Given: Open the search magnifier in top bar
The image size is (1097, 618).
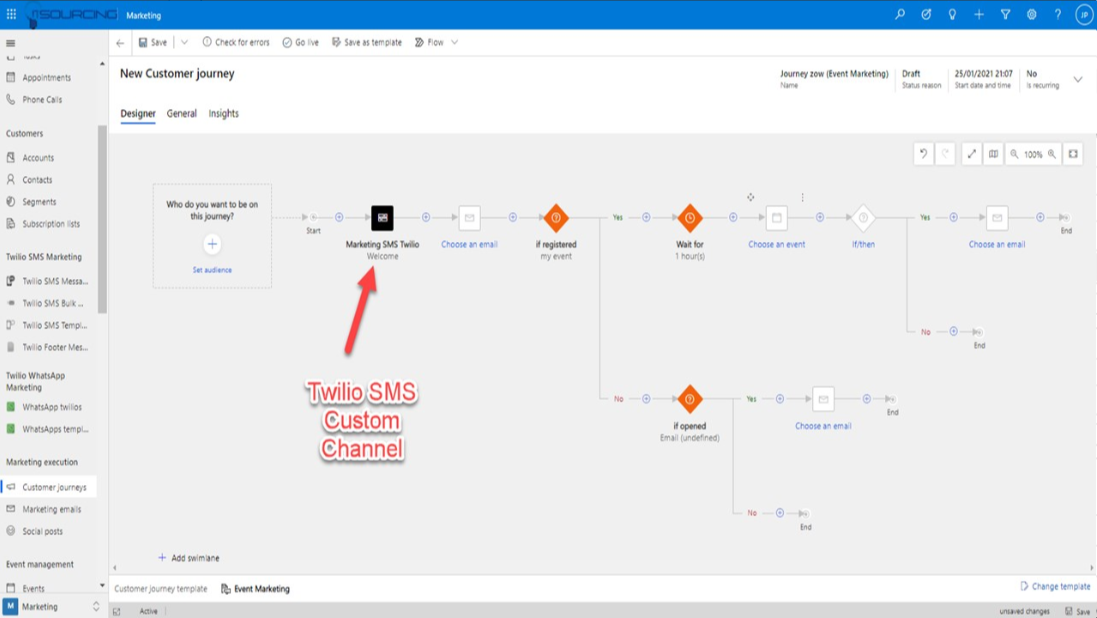Looking at the screenshot, I should click(x=900, y=15).
